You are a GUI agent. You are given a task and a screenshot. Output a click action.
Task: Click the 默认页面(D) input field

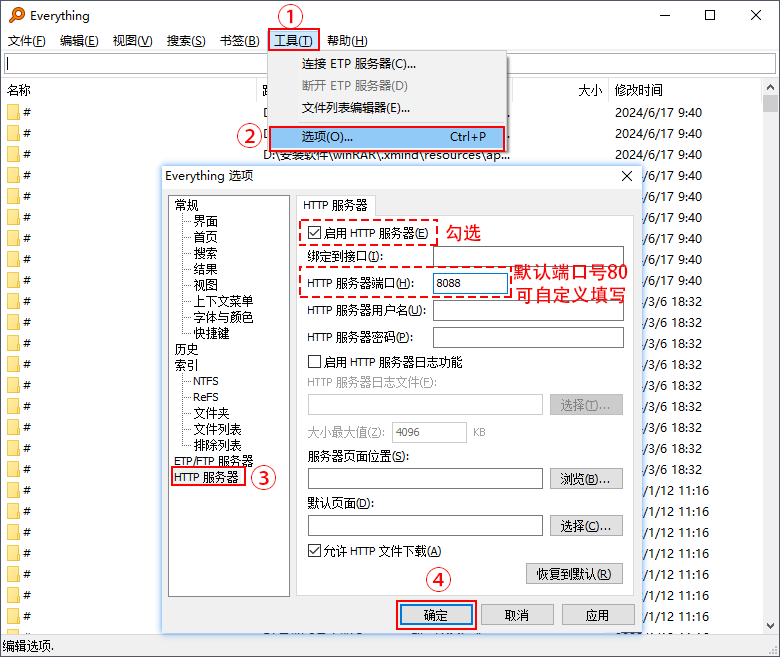click(425, 525)
